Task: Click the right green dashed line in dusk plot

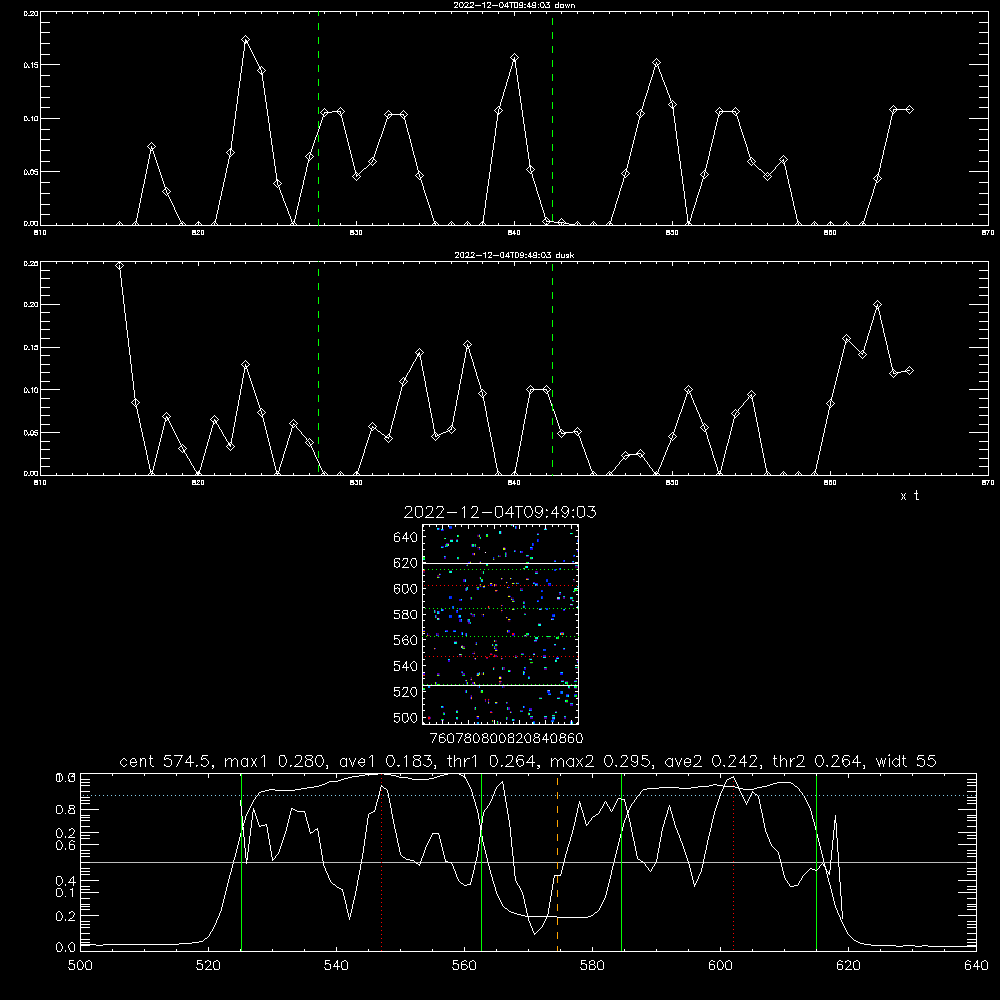Action: pyautogui.click(x=552, y=369)
